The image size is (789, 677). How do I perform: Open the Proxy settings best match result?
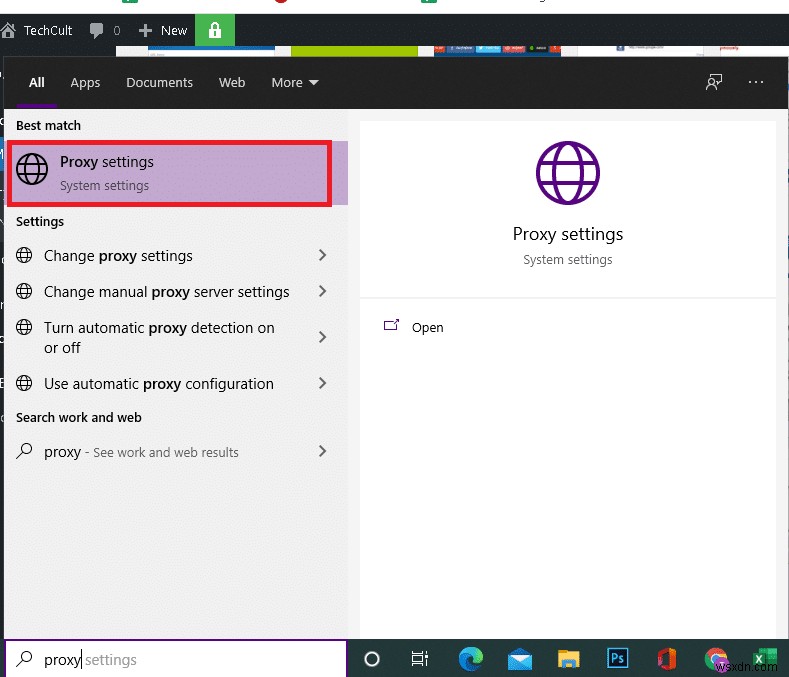click(168, 173)
